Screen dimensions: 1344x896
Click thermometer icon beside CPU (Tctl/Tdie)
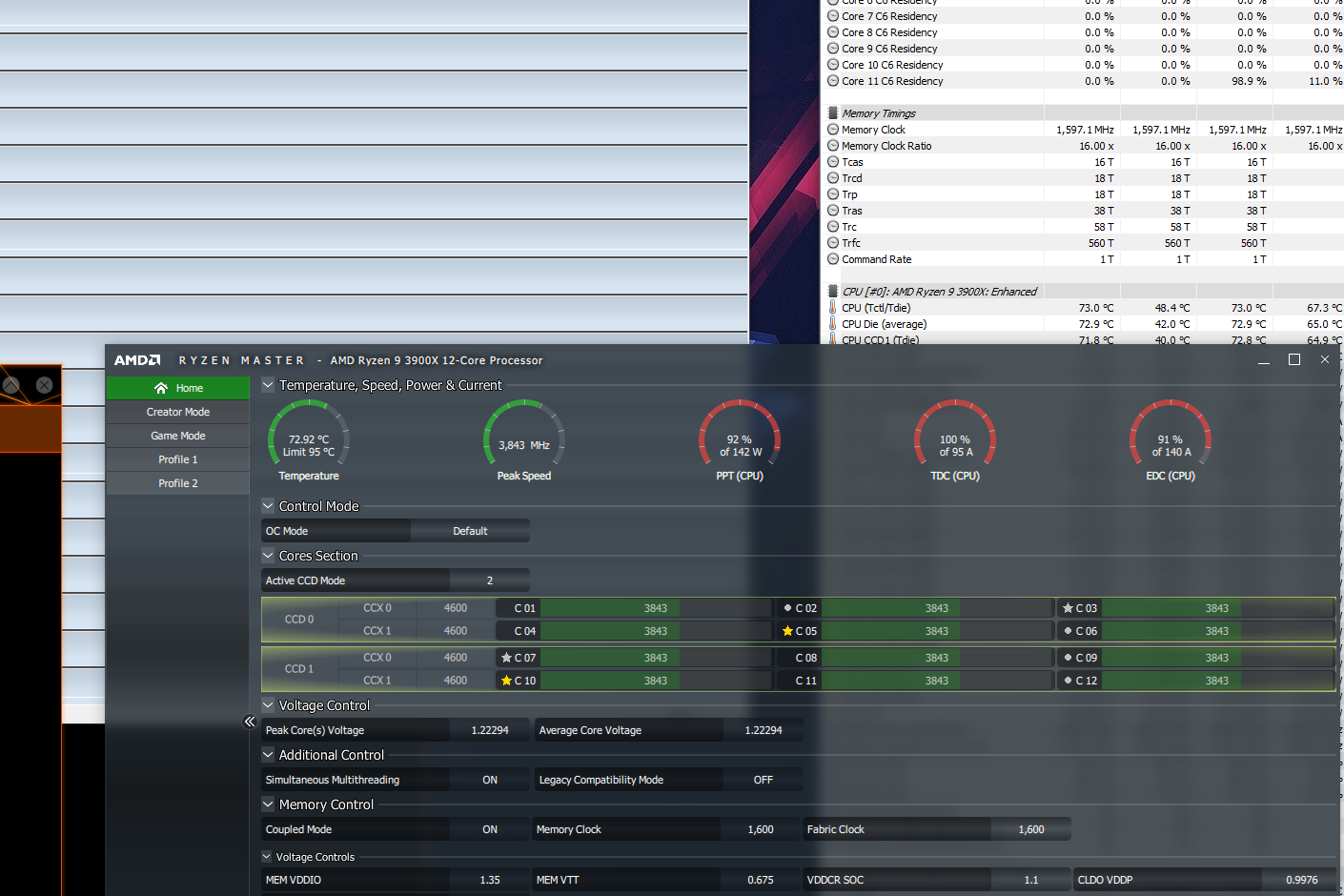tap(833, 308)
